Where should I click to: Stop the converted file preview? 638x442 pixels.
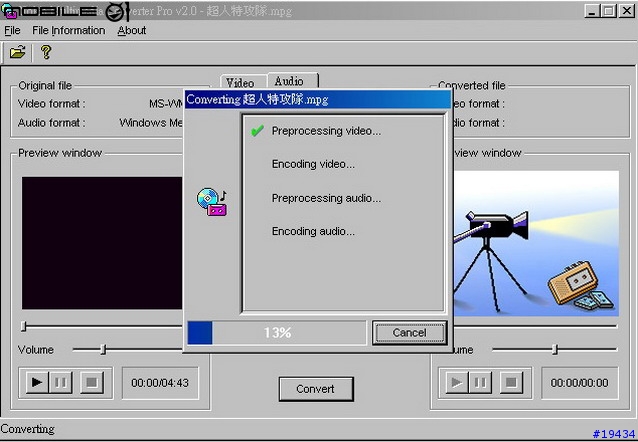(x=511, y=382)
